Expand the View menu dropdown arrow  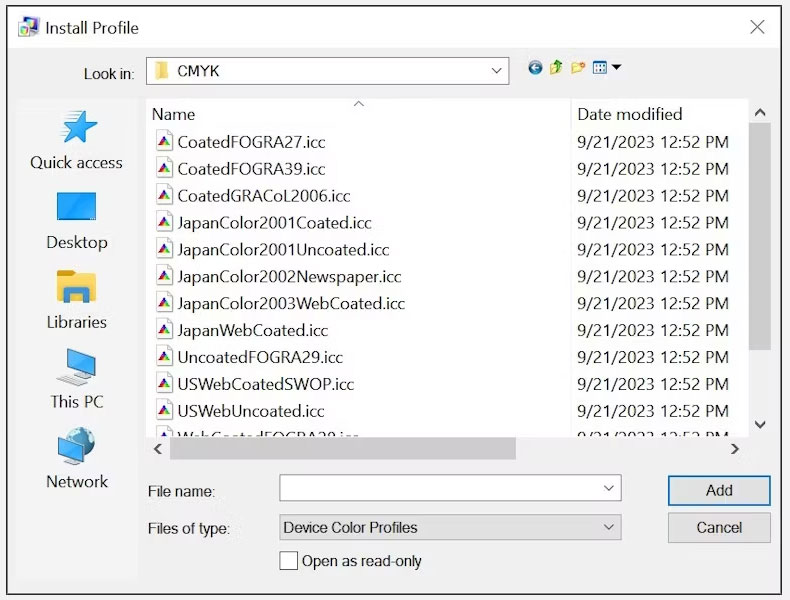click(616, 67)
